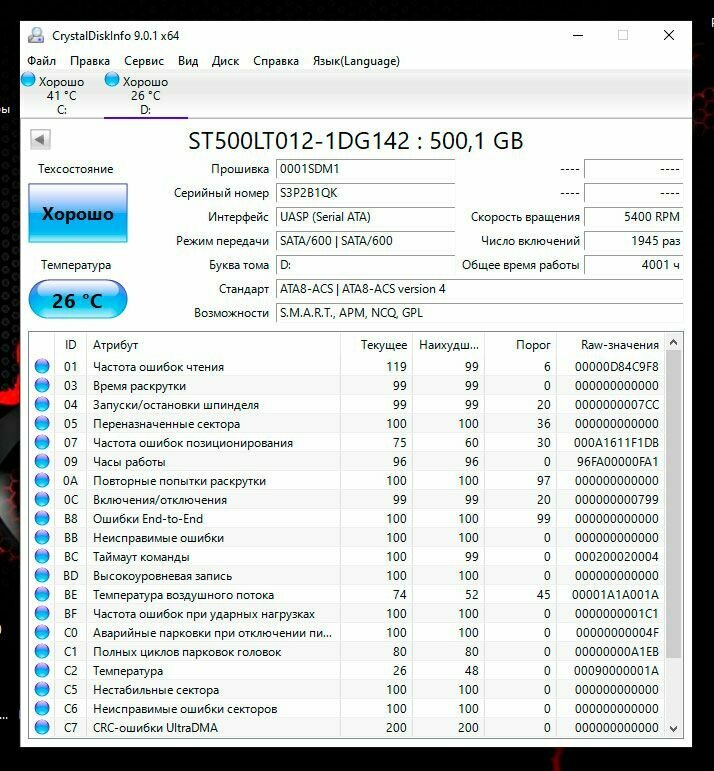
Task: Click the Возможности field S.M.A.R.T., APM, NCQ, GPL
Action: pos(479,313)
